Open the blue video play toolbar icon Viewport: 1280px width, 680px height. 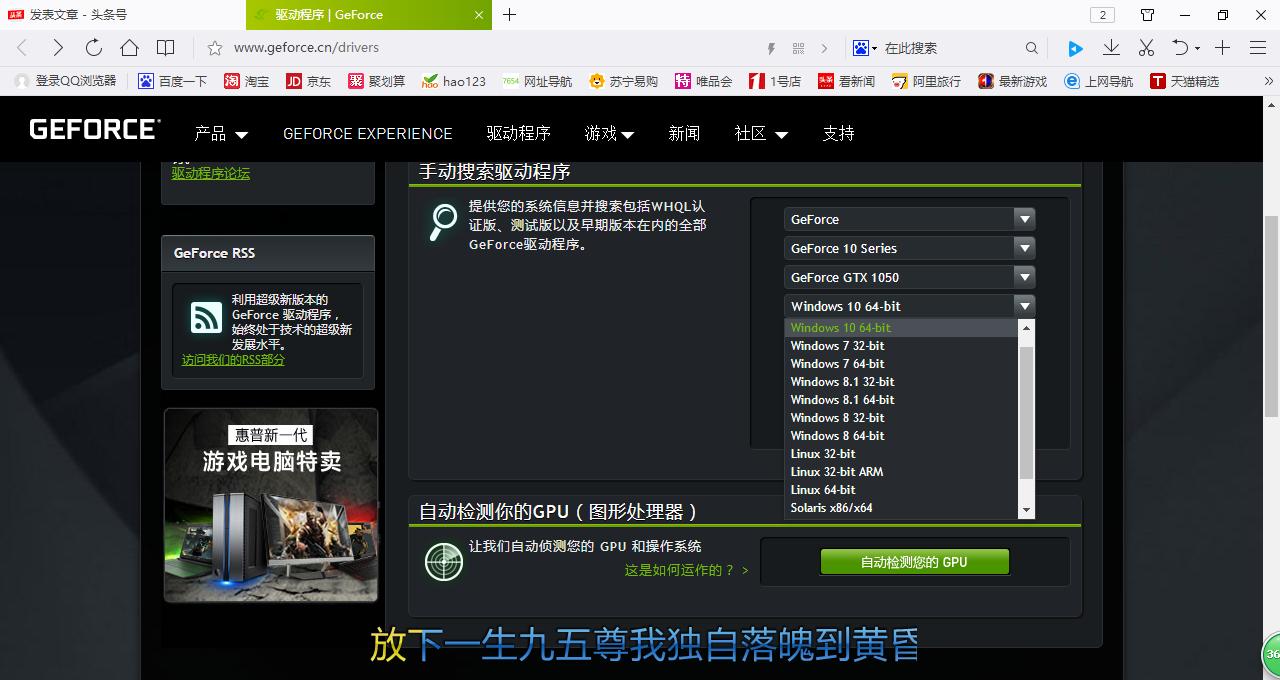[x=1075, y=48]
